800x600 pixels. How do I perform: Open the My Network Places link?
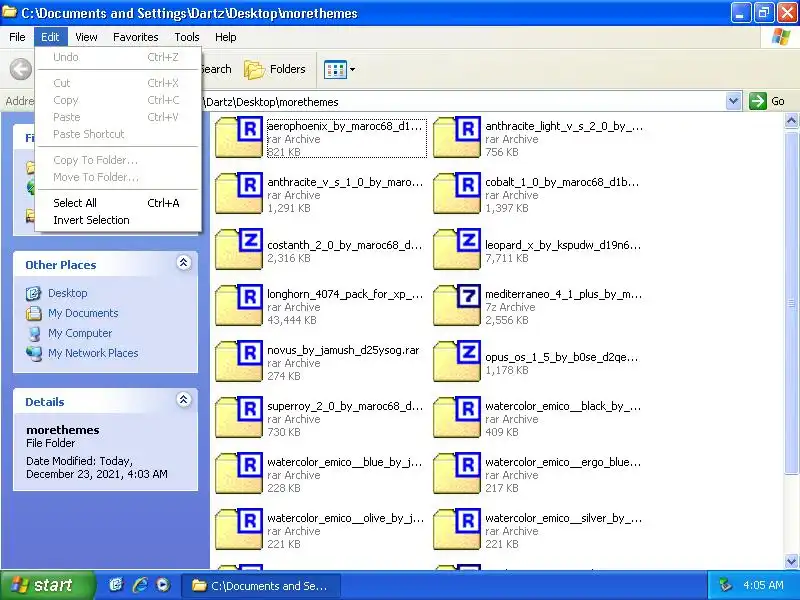point(93,353)
